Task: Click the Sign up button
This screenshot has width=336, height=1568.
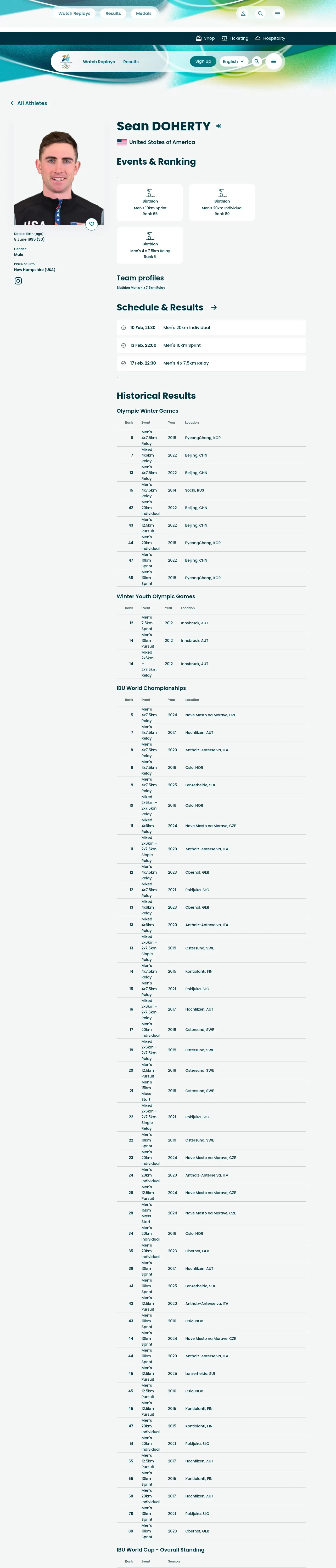Action: click(203, 61)
